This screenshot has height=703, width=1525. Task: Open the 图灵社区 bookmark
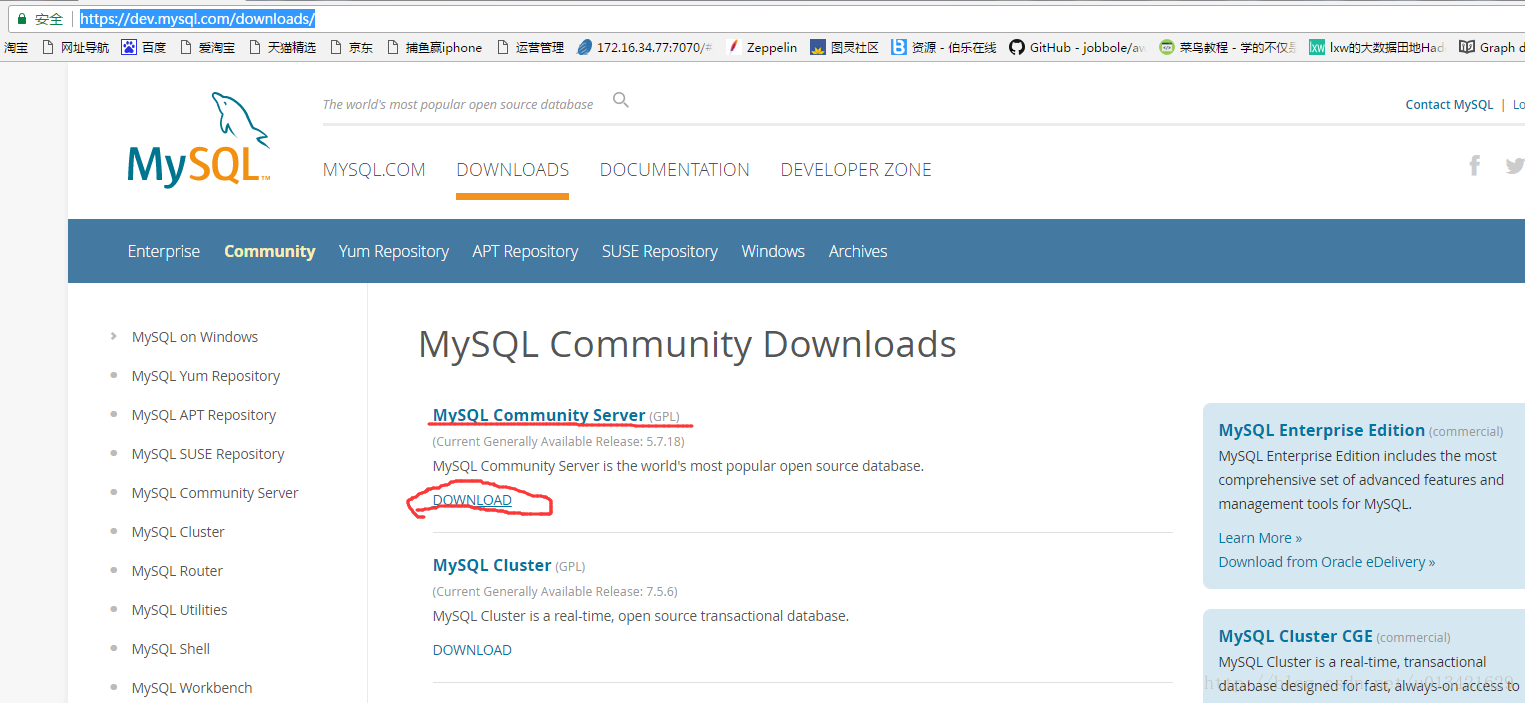[845, 47]
